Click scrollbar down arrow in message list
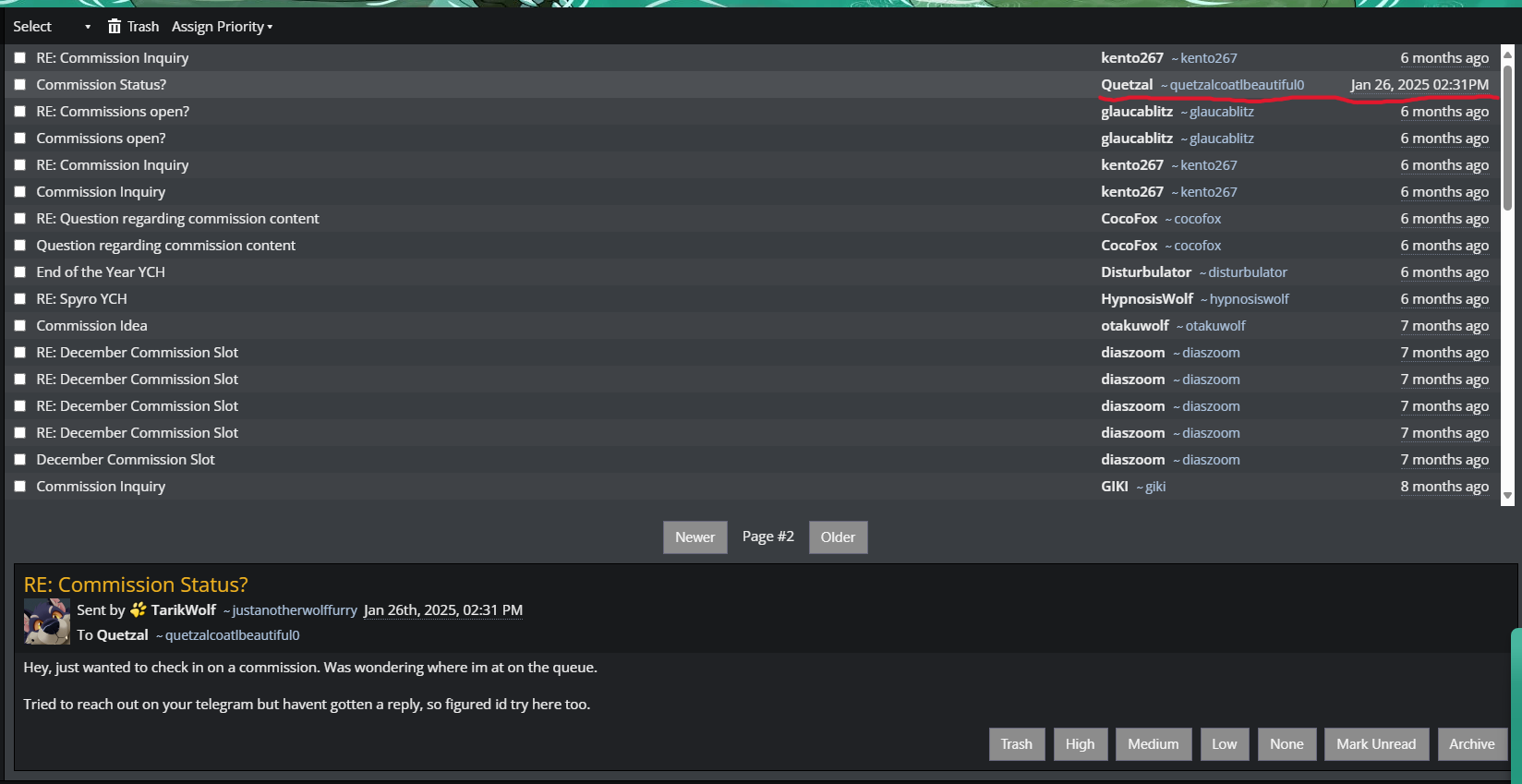The image size is (1522, 784). click(x=1507, y=496)
